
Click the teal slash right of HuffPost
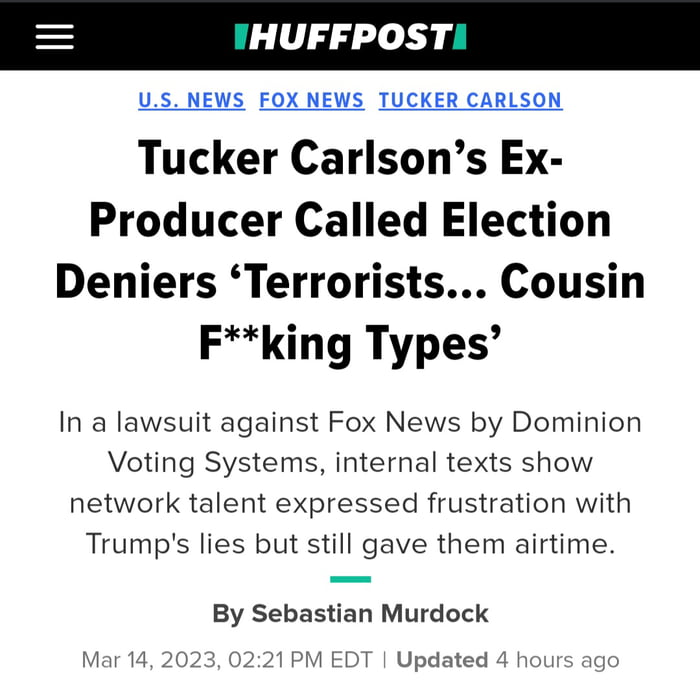460,37
